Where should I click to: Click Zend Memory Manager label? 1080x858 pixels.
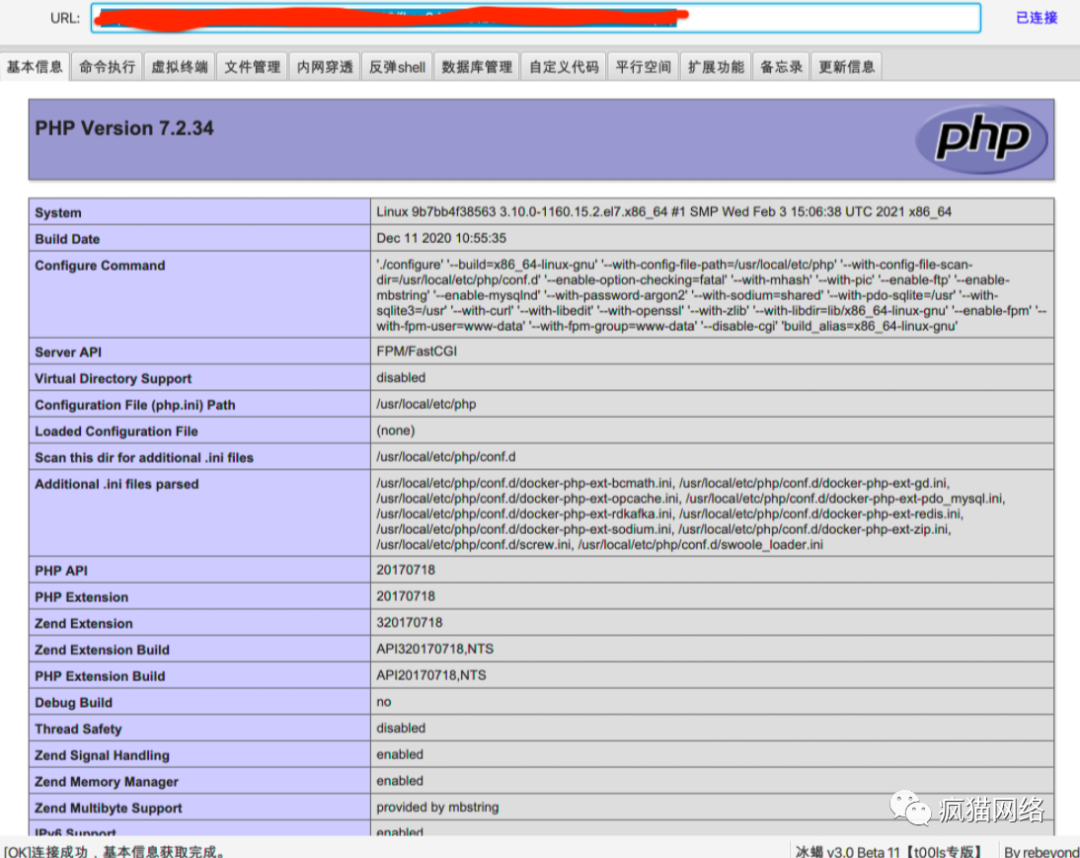[x=106, y=782]
